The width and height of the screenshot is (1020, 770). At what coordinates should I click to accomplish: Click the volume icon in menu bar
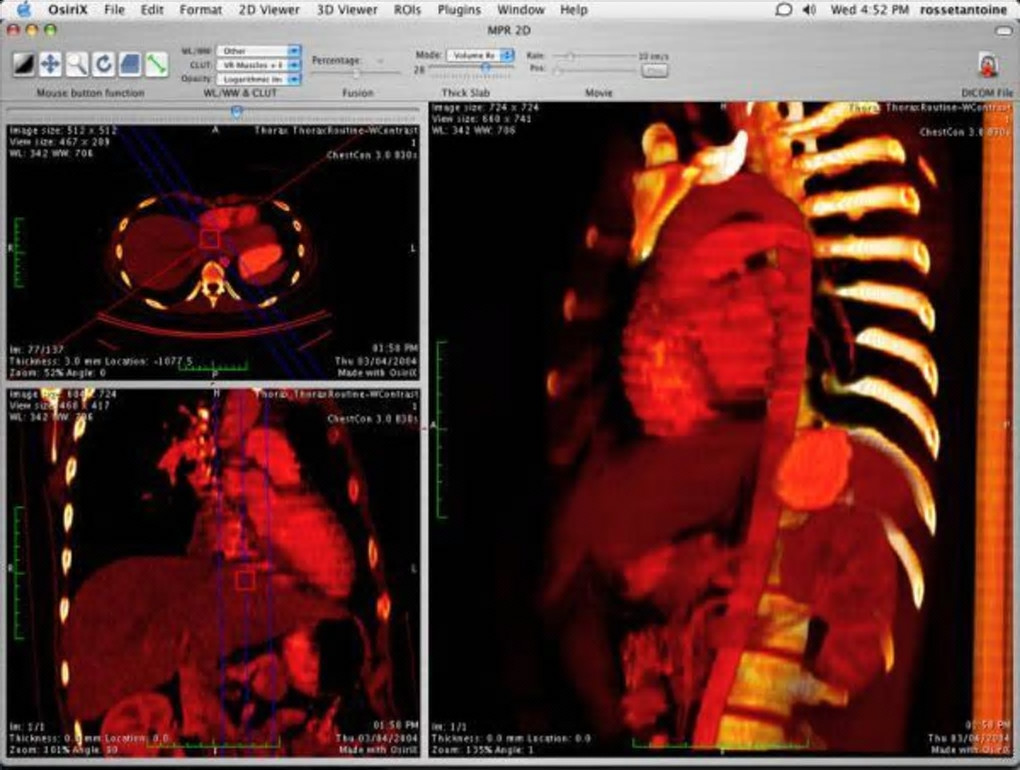tap(809, 10)
